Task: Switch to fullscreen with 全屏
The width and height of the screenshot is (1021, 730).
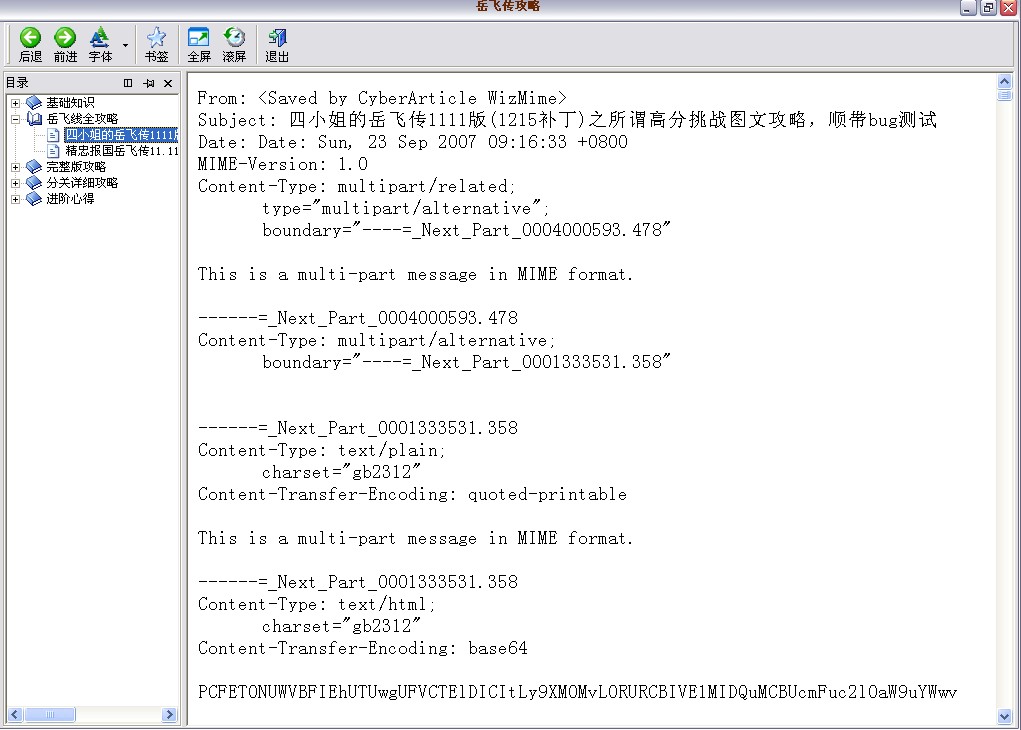Action: (x=199, y=45)
